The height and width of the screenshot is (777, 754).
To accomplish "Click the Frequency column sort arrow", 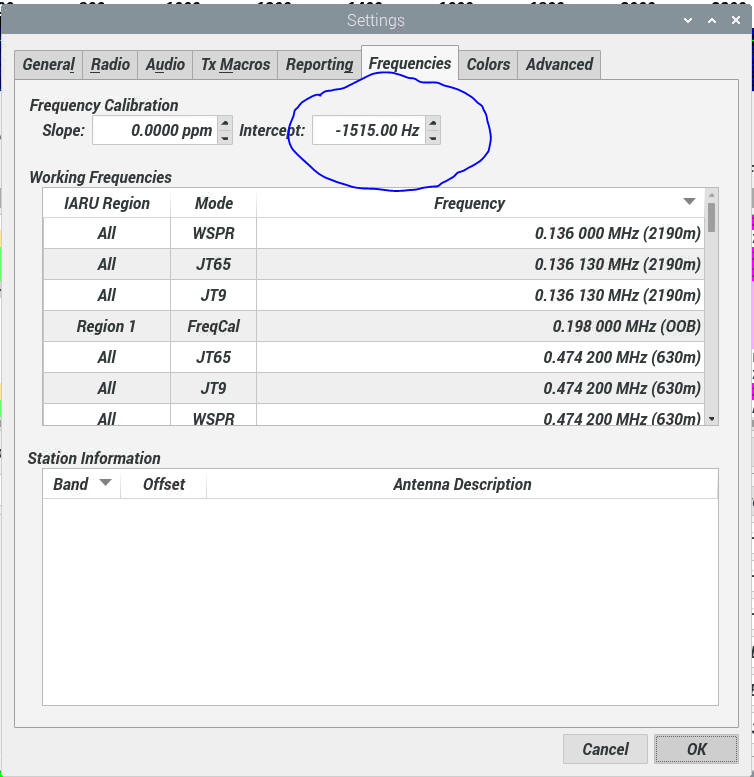I will 689,202.
